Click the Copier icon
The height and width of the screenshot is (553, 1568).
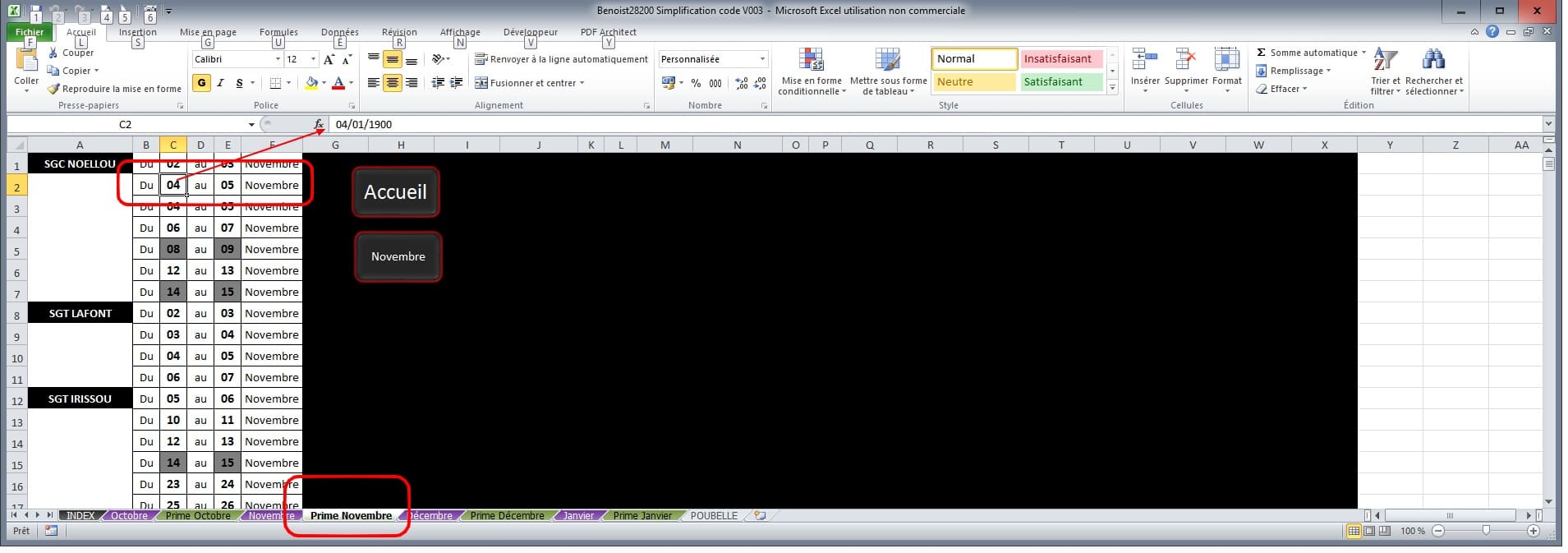(53, 71)
